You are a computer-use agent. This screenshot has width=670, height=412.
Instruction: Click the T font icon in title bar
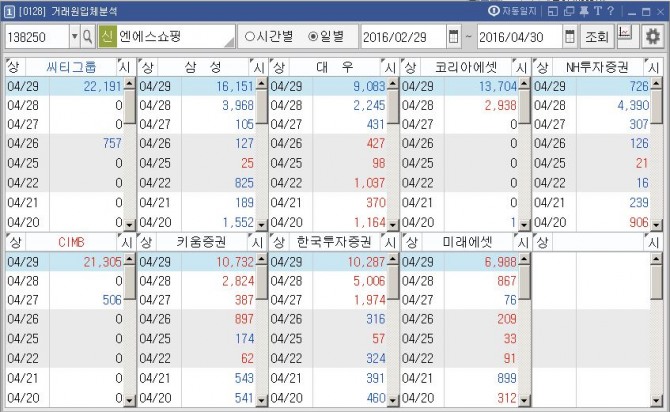(x=597, y=11)
